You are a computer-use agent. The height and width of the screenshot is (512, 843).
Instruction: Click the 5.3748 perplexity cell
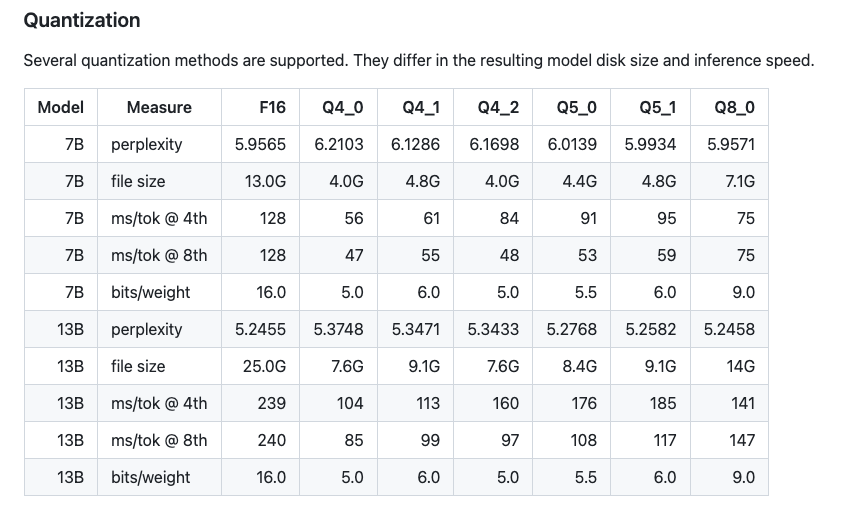click(339, 329)
